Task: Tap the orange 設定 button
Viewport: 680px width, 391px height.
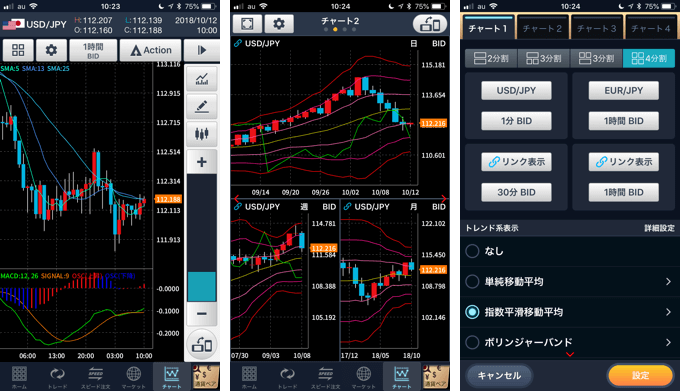Action: click(641, 375)
